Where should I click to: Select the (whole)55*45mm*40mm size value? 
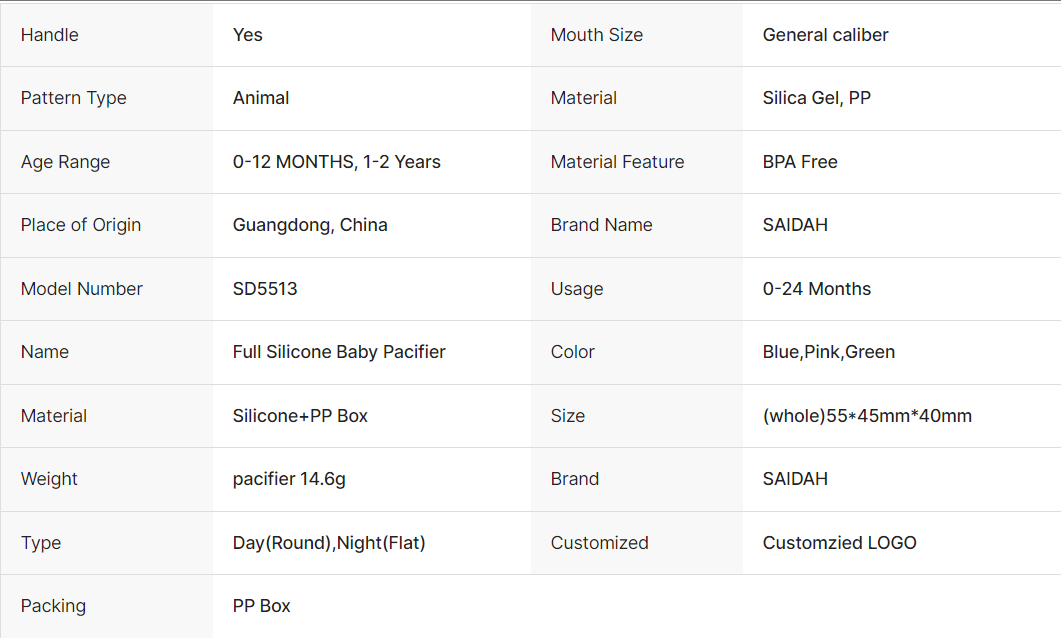tap(867, 416)
